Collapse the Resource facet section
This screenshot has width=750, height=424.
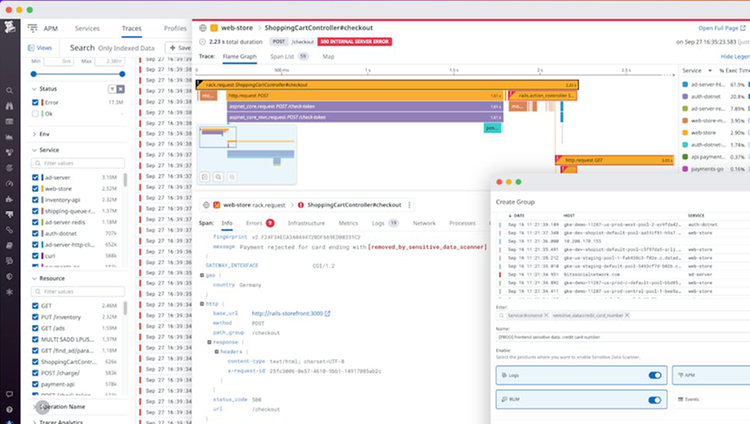[34, 279]
